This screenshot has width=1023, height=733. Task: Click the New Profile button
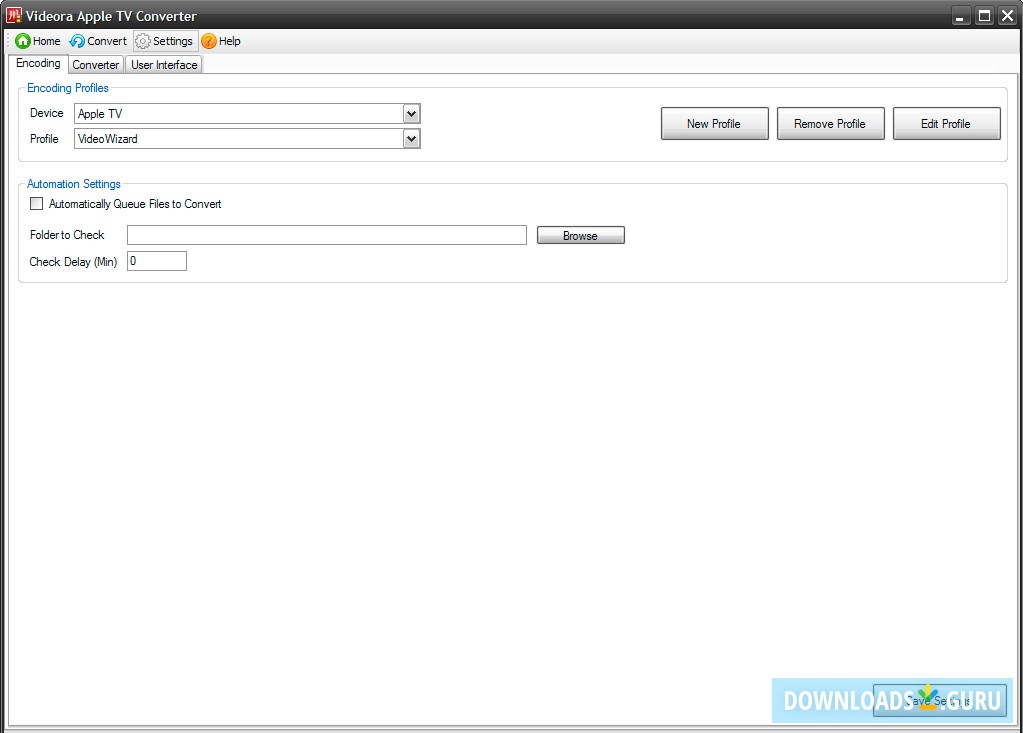[714, 123]
